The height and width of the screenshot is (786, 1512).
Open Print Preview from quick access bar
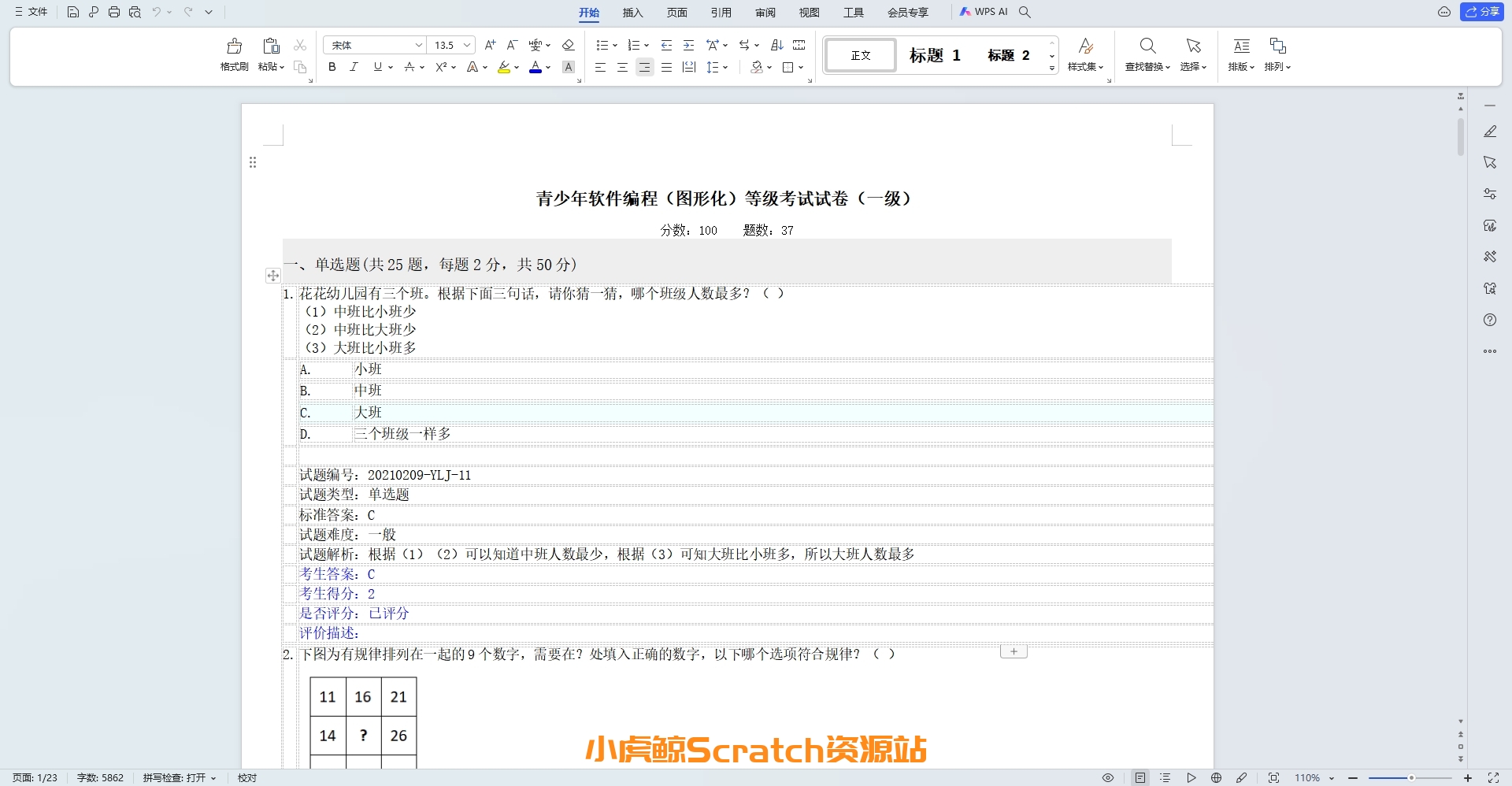click(x=135, y=12)
